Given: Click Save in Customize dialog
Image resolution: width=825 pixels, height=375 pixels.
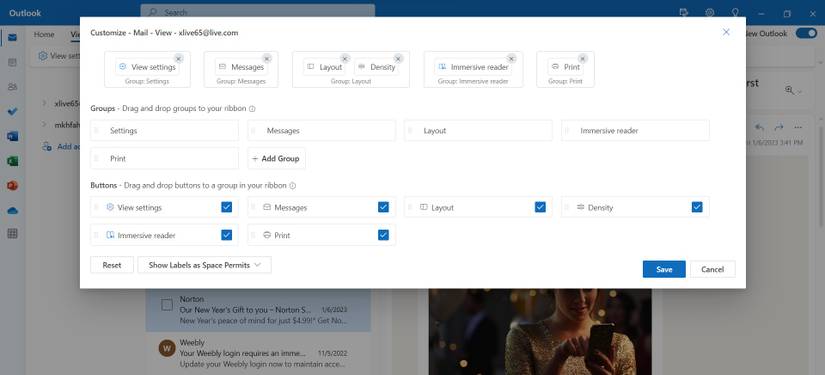Looking at the screenshot, I should [664, 269].
